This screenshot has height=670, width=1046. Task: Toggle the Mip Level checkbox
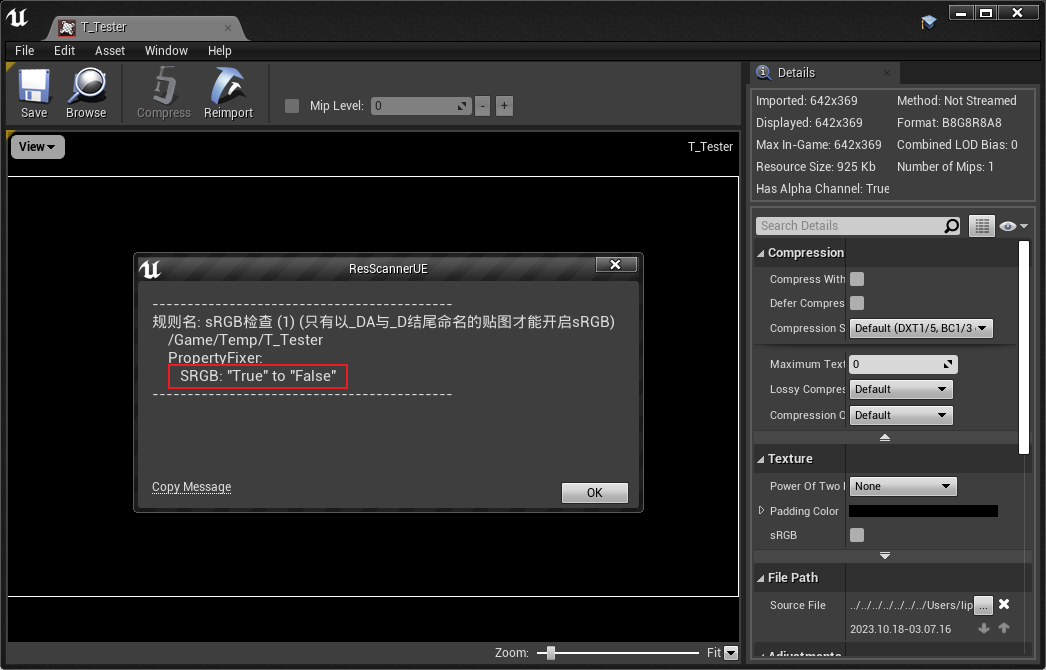click(x=292, y=106)
